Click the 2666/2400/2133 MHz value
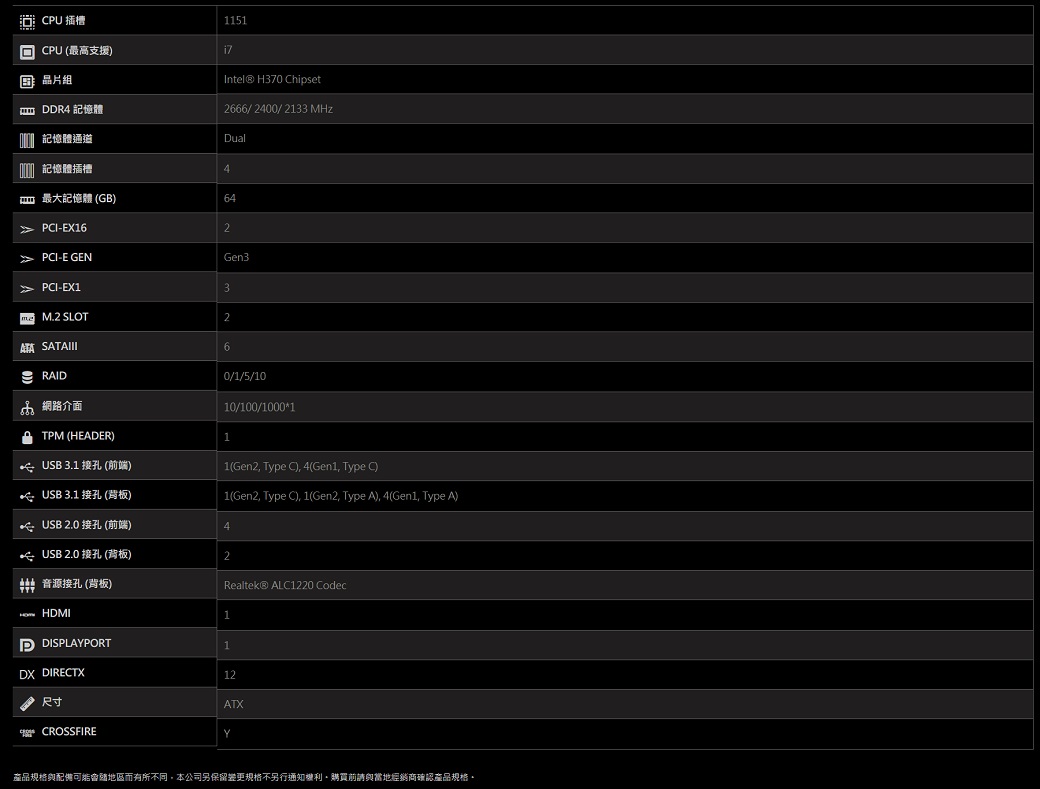Image resolution: width=1040 pixels, height=789 pixels. (278, 109)
